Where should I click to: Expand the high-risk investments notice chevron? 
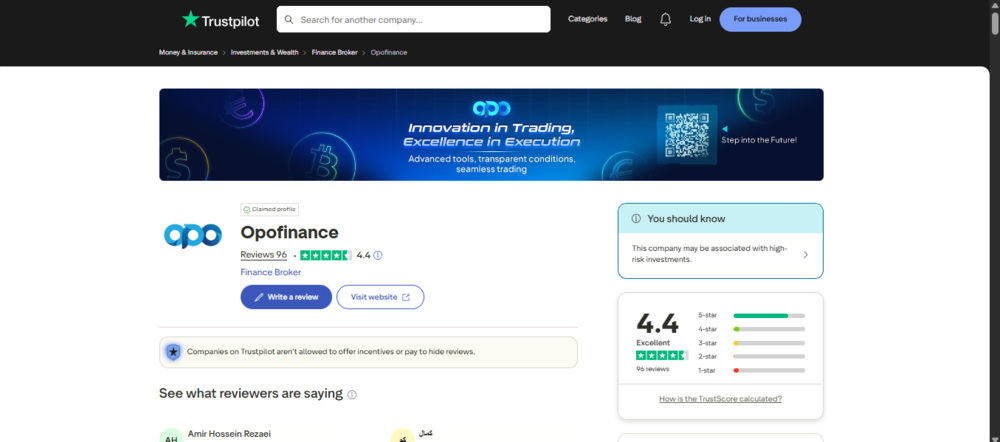(x=805, y=254)
